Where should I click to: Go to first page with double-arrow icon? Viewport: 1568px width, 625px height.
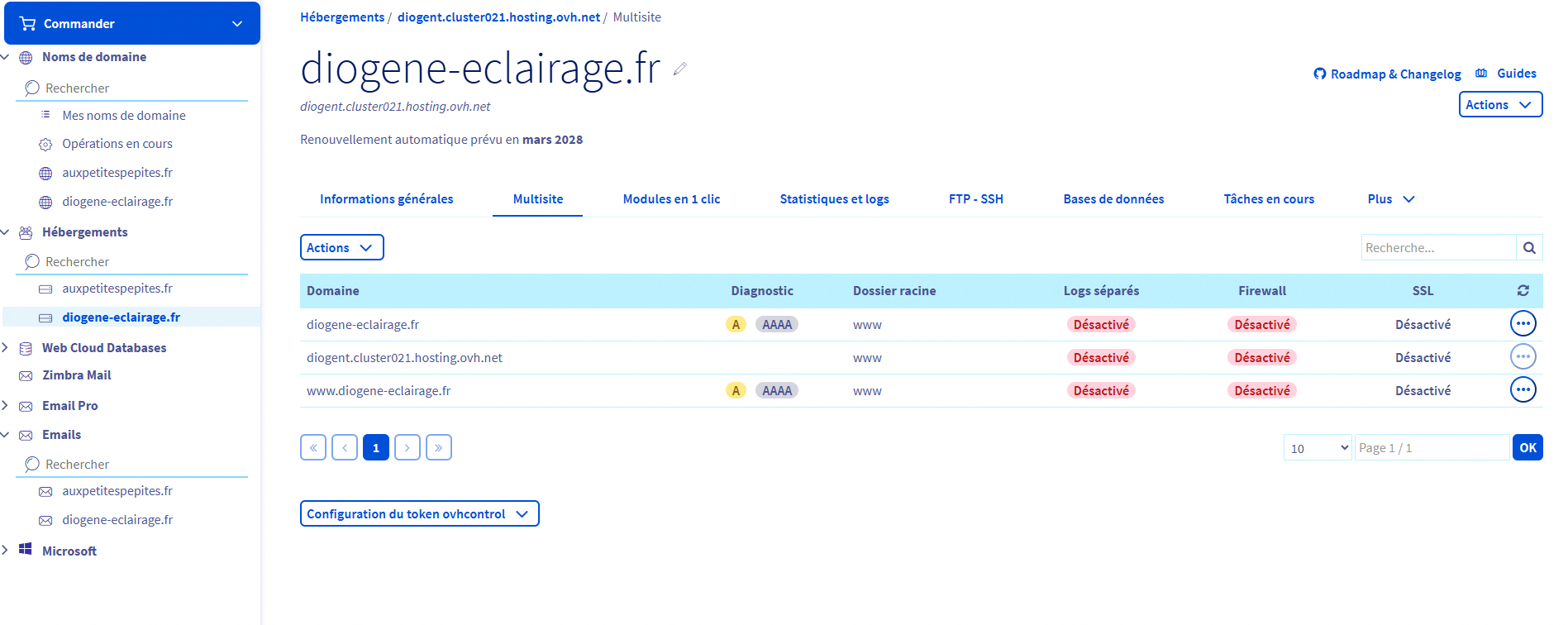[313, 447]
